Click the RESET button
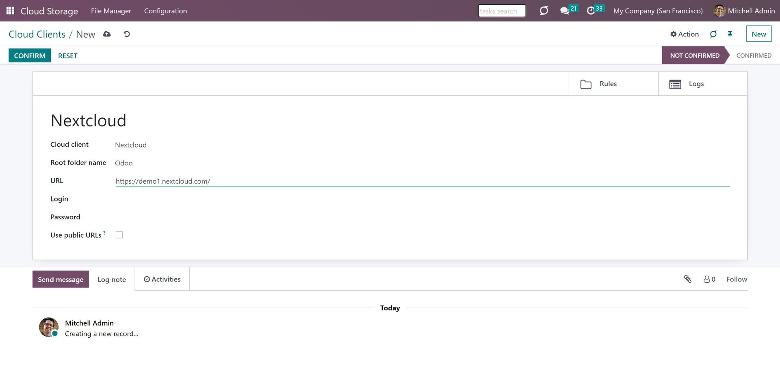Image resolution: width=780 pixels, height=377 pixels. coord(68,56)
